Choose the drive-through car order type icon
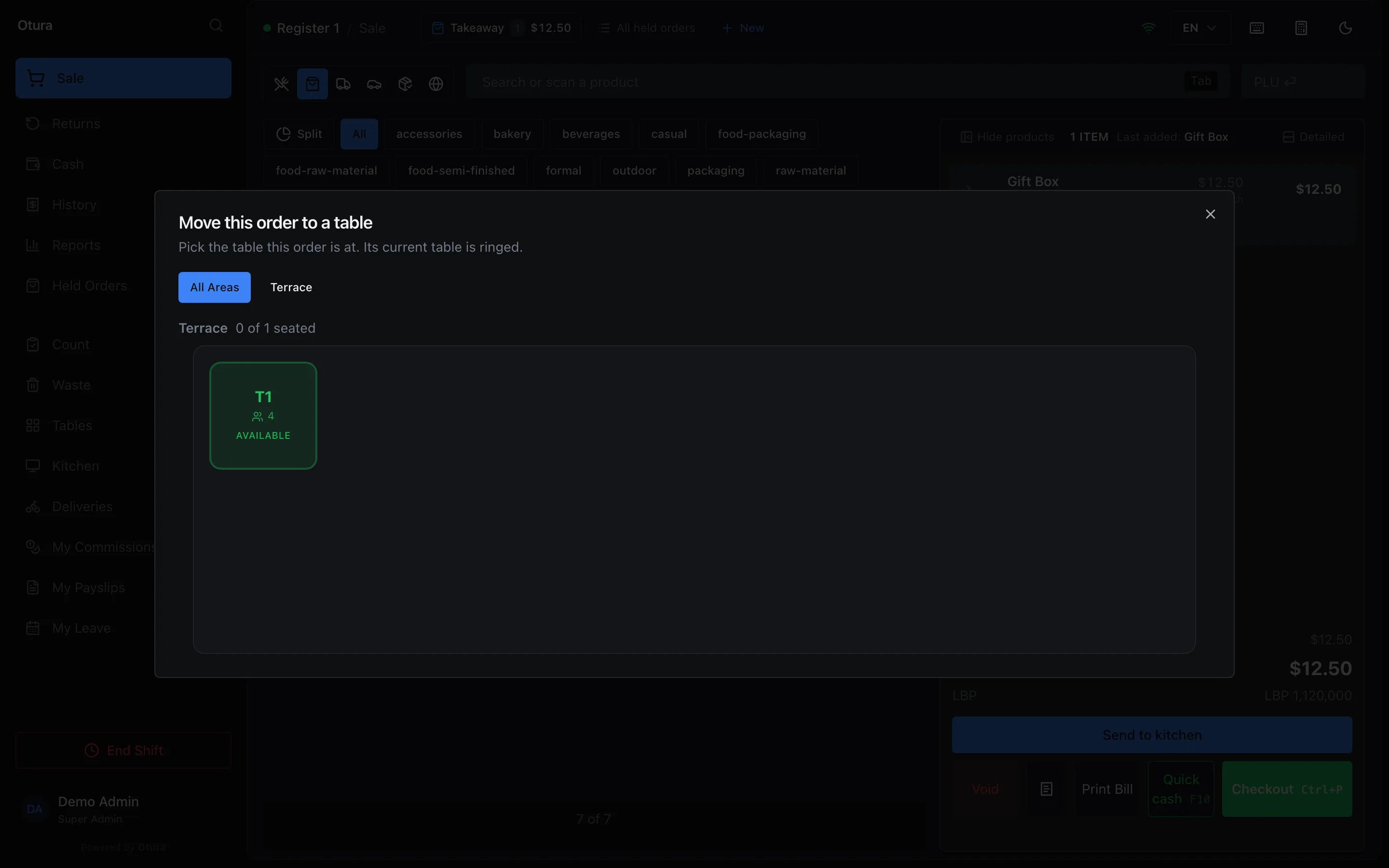The height and width of the screenshot is (868, 1389). (x=374, y=84)
